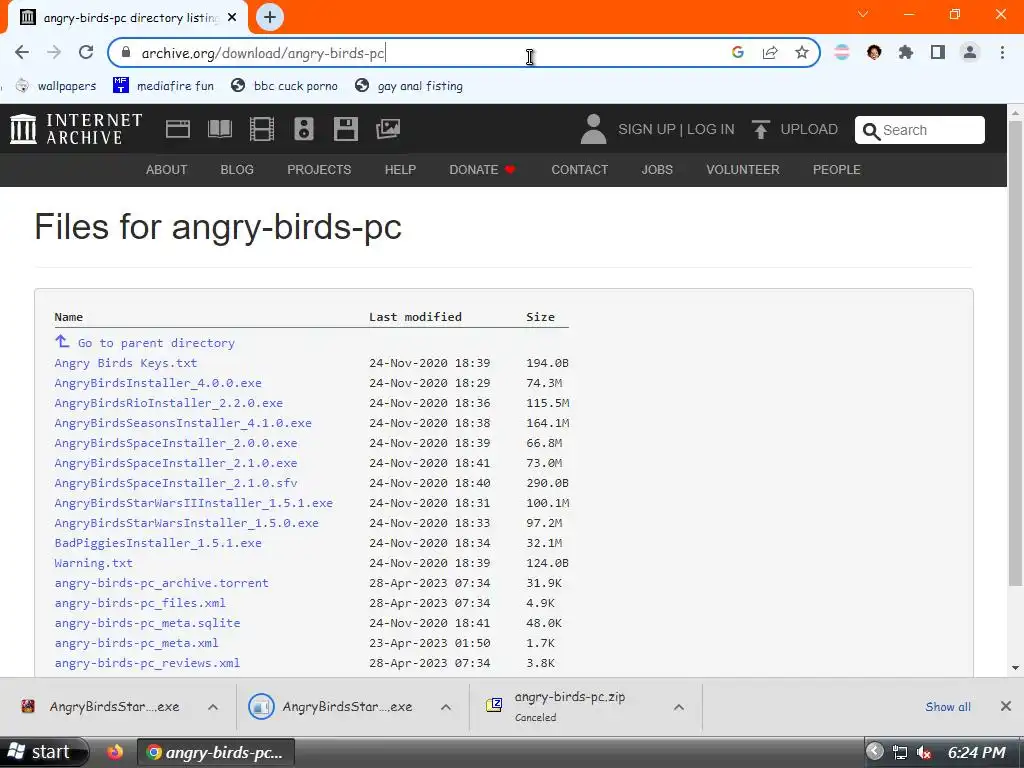The height and width of the screenshot is (768, 1024).
Task: Click the SIGN UP | LOG IN link
Action: 677,129
